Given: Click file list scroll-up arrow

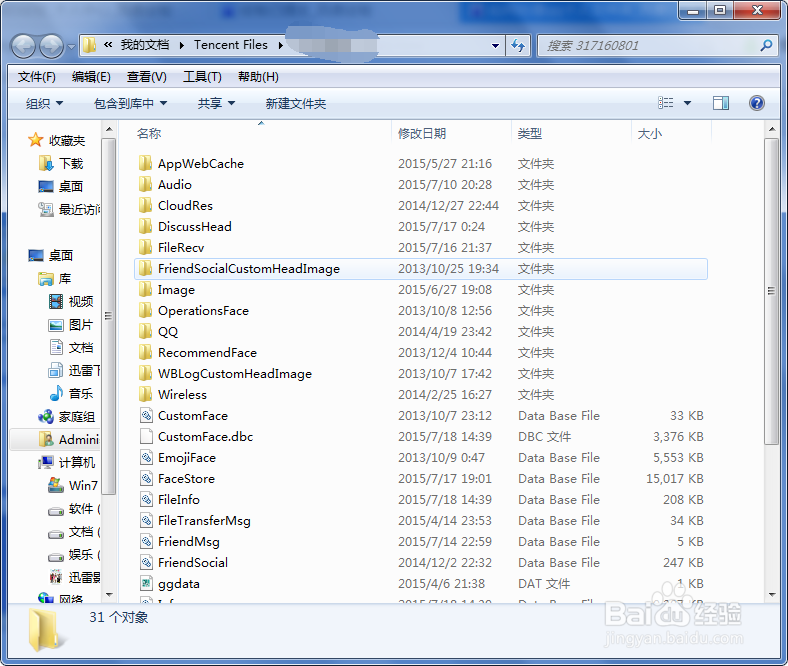Looking at the screenshot, I should pos(771,130).
